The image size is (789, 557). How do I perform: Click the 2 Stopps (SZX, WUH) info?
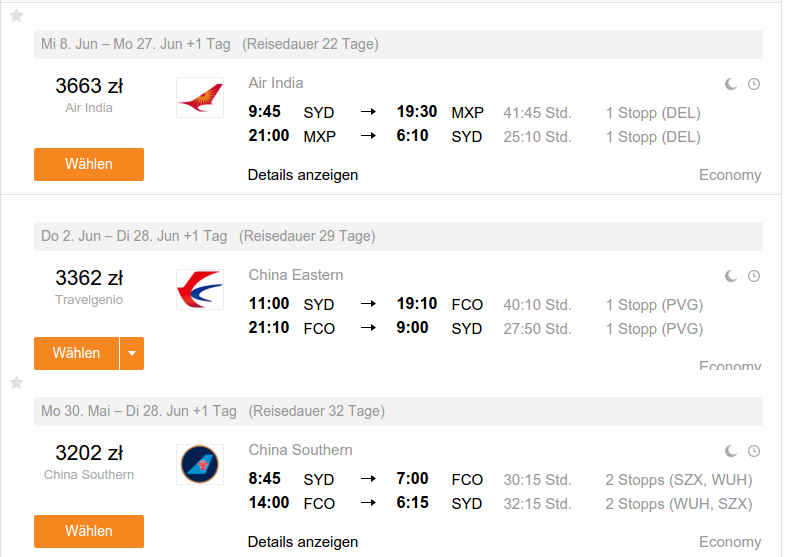[679, 480]
